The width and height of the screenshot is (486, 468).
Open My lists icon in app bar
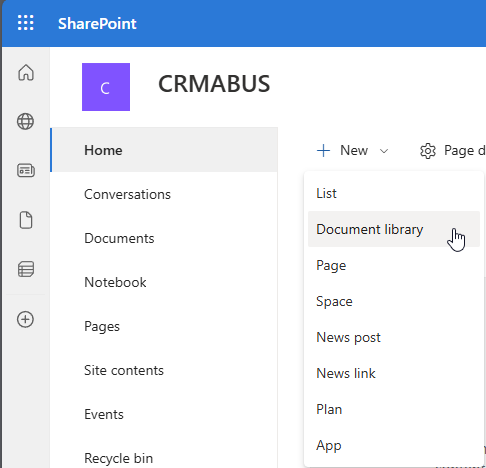click(26, 269)
